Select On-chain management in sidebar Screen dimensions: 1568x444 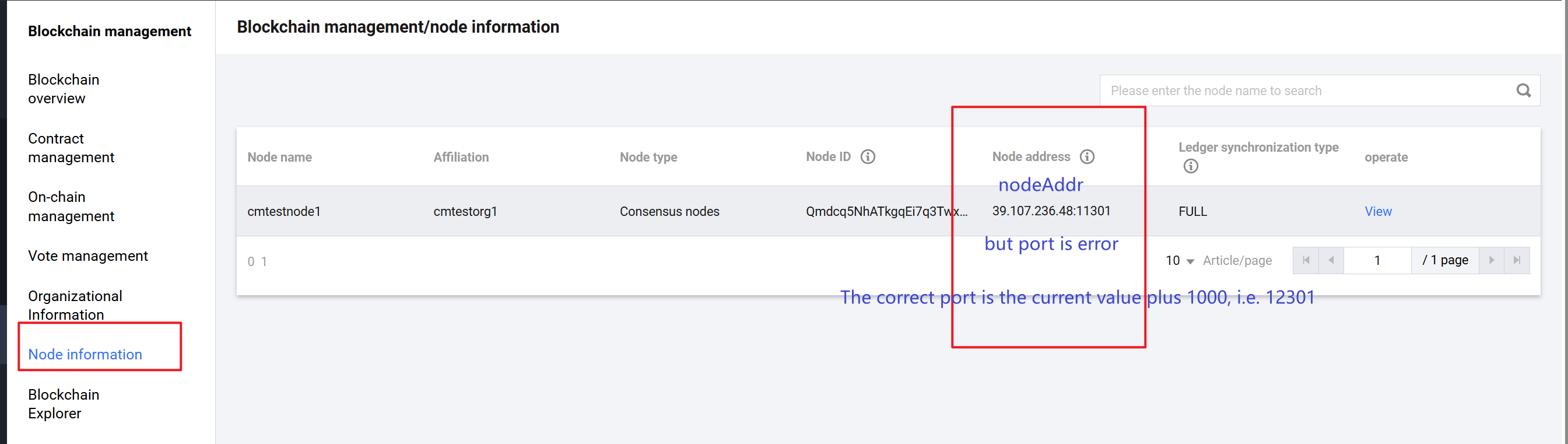pos(71,207)
